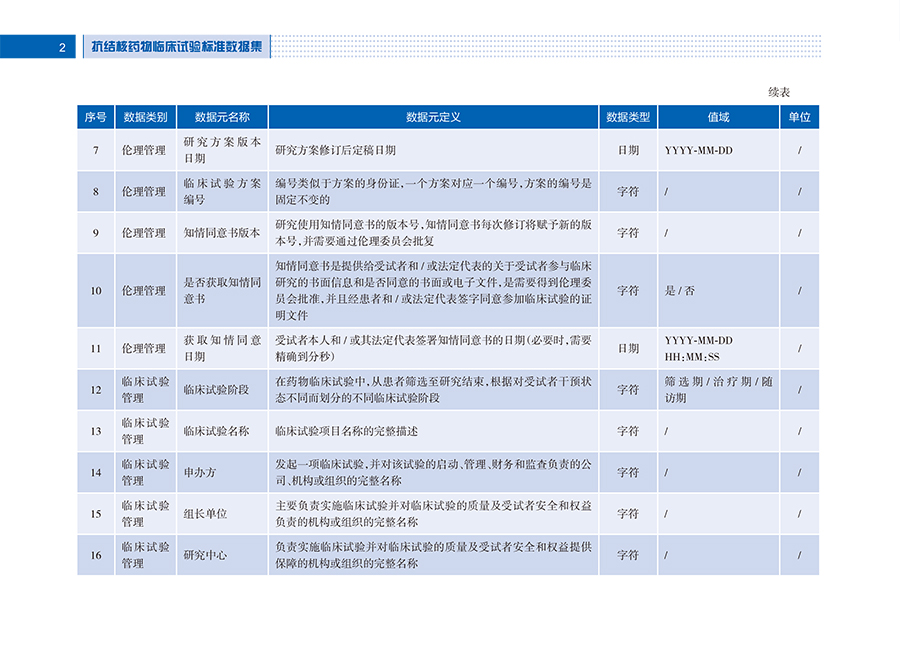The image size is (900, 651).
Task: Click the 值域 column header
Action: pos(719,117)
